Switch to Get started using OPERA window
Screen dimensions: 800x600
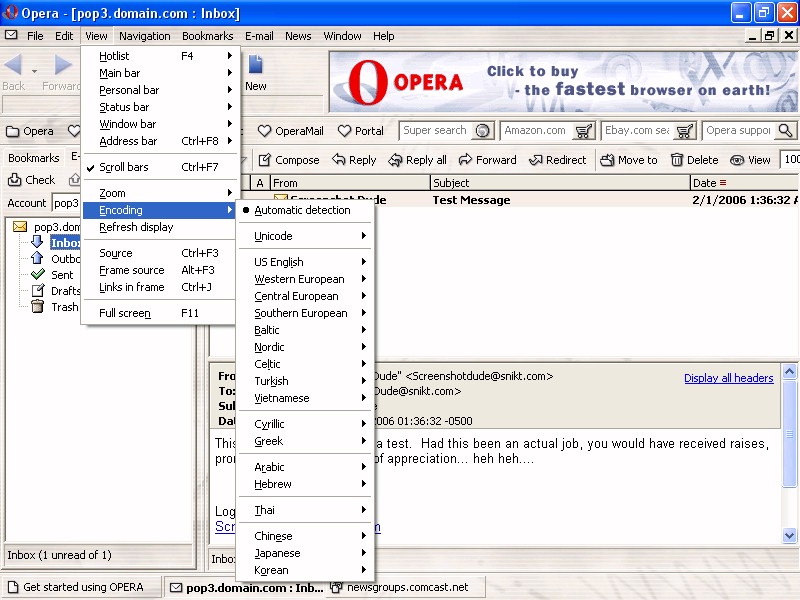82,587
